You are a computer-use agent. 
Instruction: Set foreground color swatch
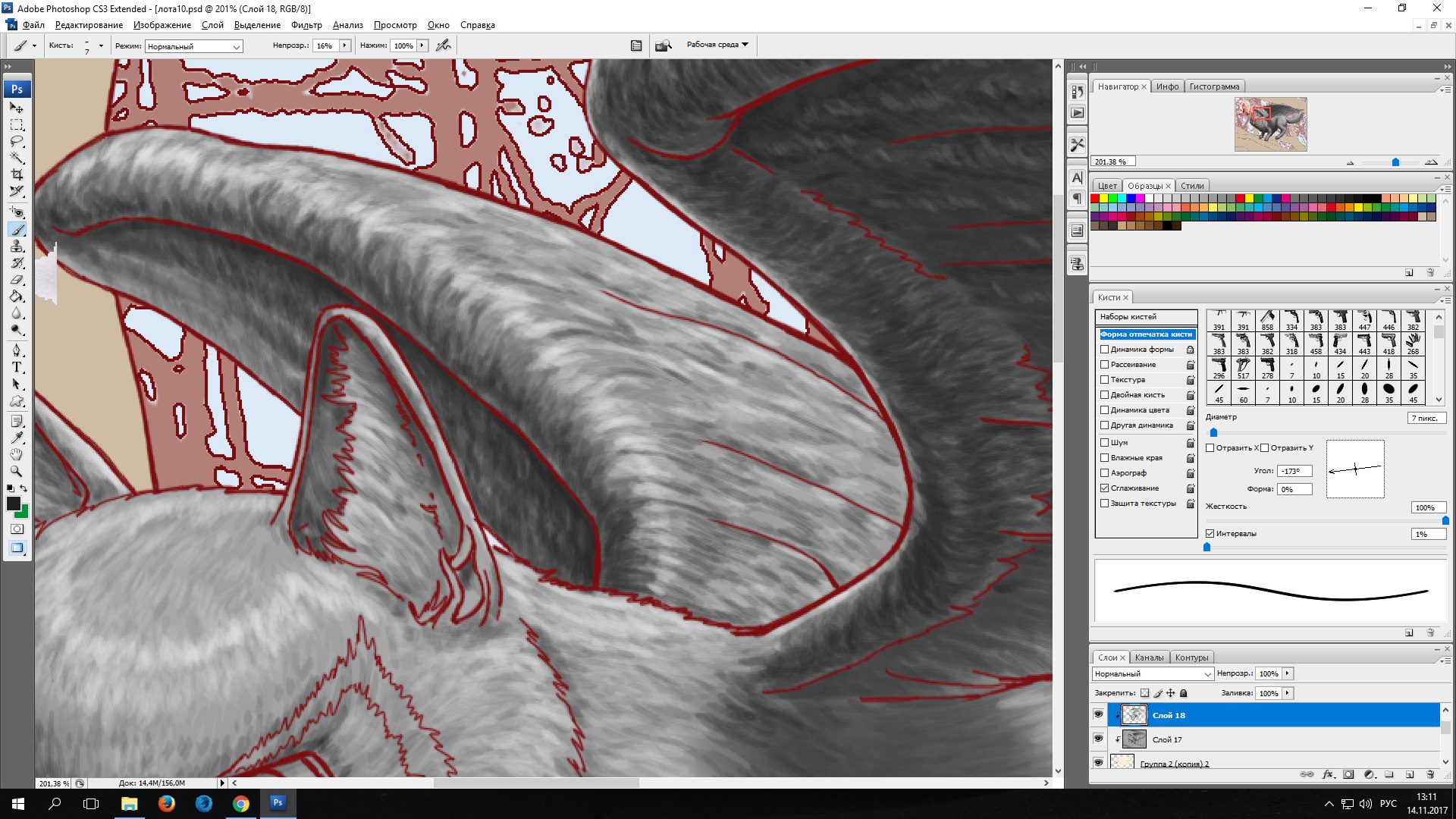[13, 504]
